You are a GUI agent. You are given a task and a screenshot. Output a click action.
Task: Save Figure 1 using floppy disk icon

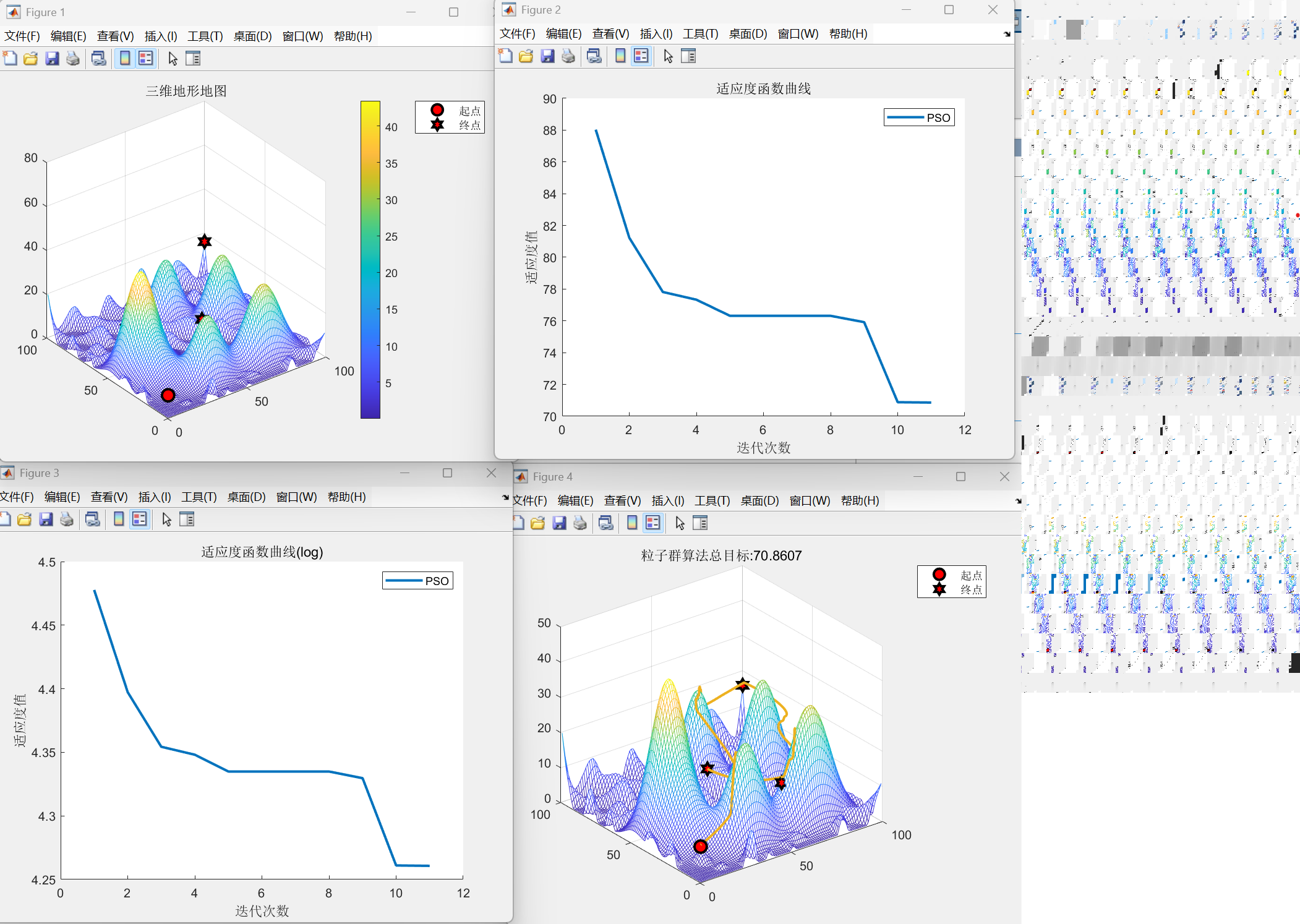[x=52, y=59]
